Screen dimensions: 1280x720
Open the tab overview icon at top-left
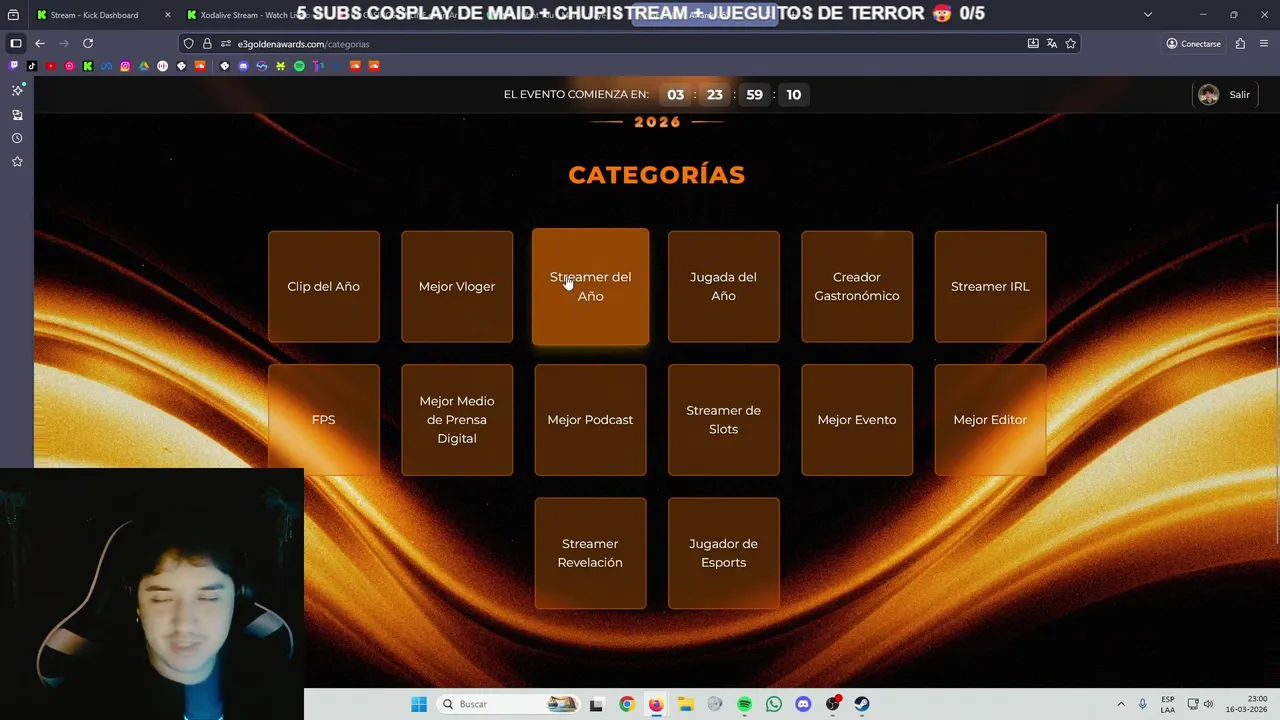[13, 15]
